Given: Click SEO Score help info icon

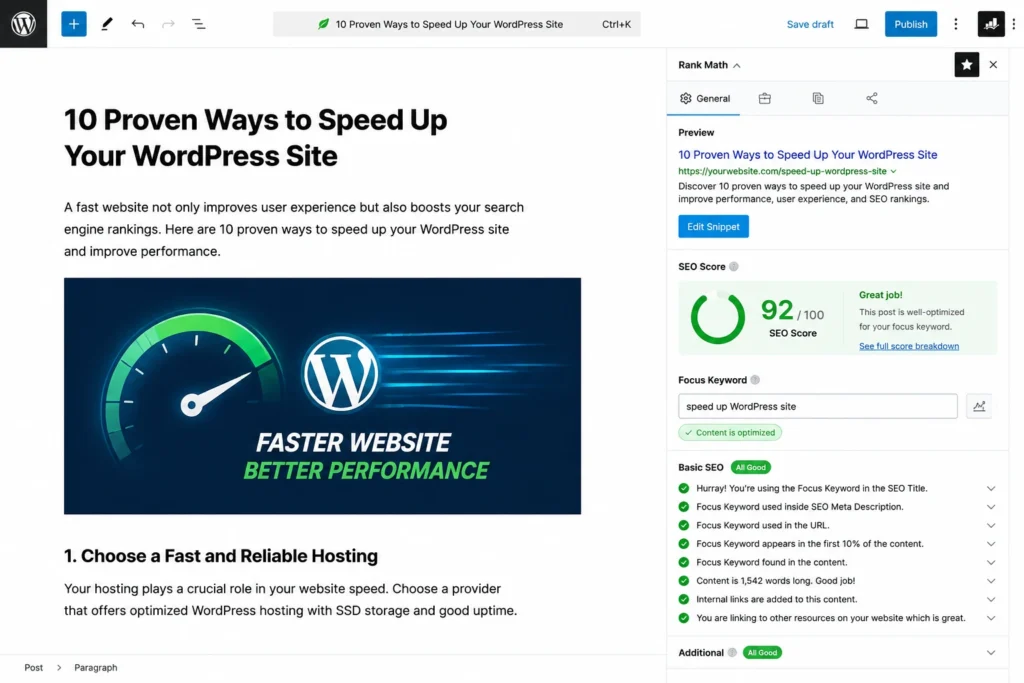Looking at the screenshot, I should pos(733,266).
